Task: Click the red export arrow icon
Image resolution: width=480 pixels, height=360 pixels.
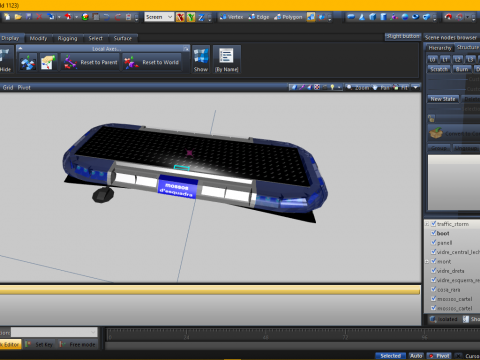Action: 68,17
